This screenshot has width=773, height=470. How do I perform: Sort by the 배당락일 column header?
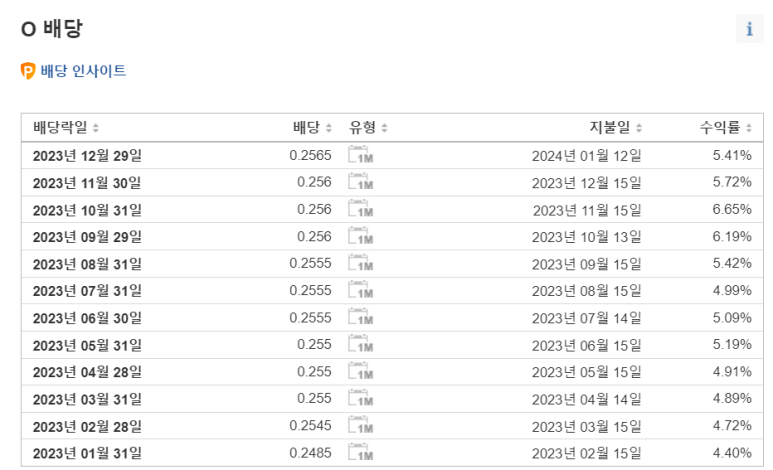pyautogui.click(x=66, y=128)
